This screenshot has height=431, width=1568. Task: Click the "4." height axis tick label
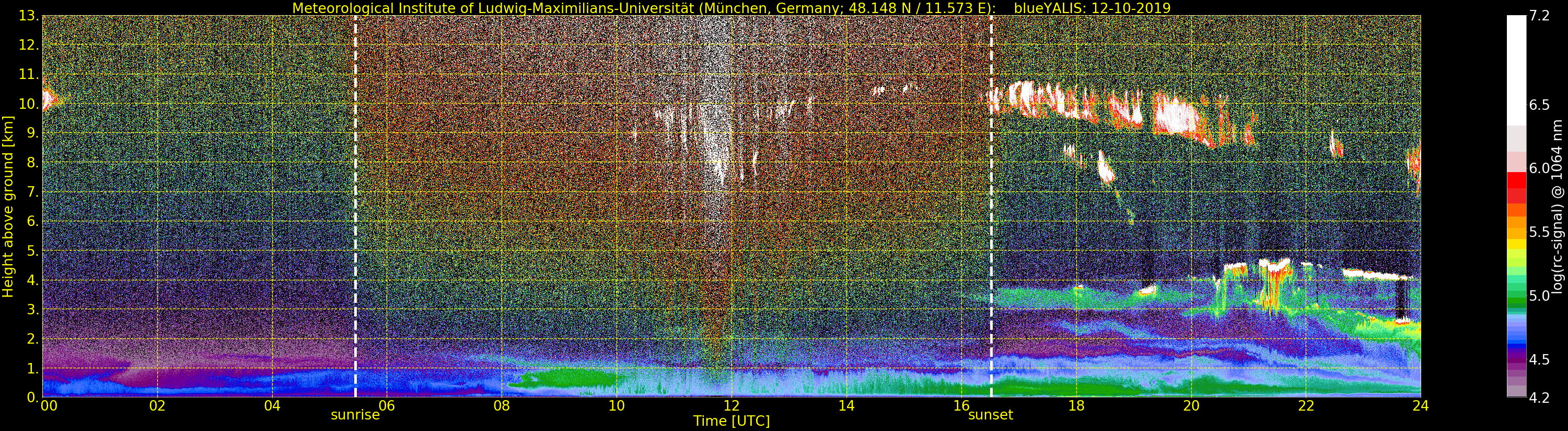(x=33, y=280)
